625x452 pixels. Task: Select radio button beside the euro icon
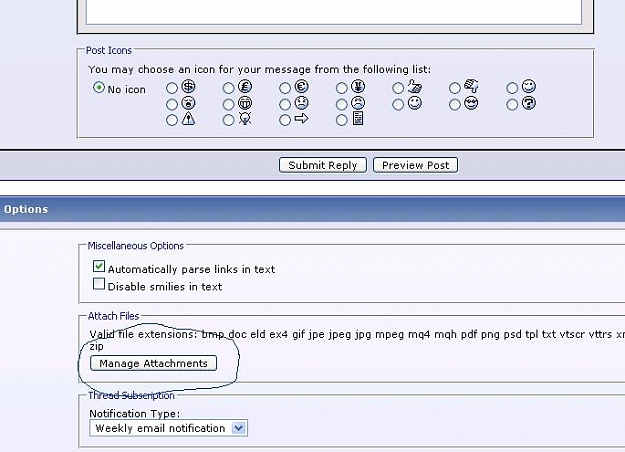coord(285,88)
